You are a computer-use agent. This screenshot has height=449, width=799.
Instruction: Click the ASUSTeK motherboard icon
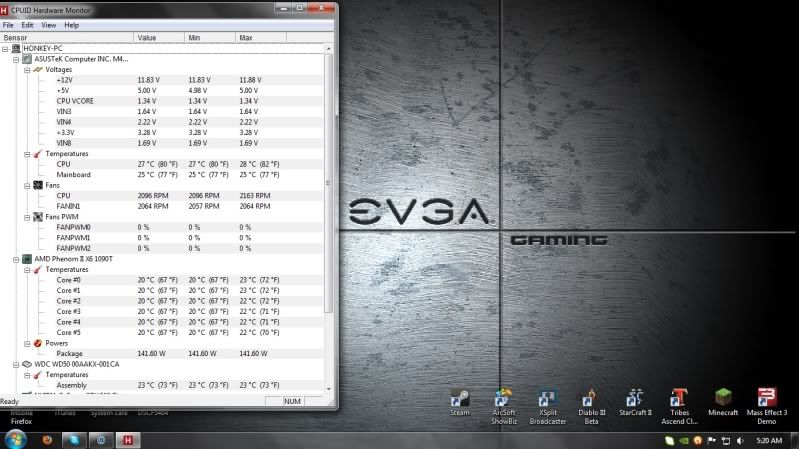click(x=27, y=59)
